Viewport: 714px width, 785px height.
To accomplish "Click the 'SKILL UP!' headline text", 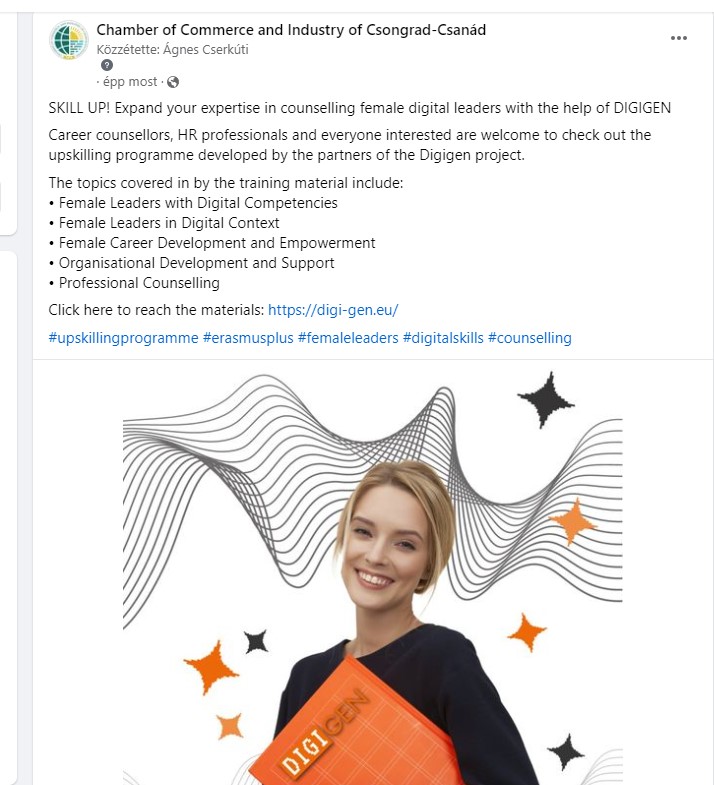I will (79, 108).
